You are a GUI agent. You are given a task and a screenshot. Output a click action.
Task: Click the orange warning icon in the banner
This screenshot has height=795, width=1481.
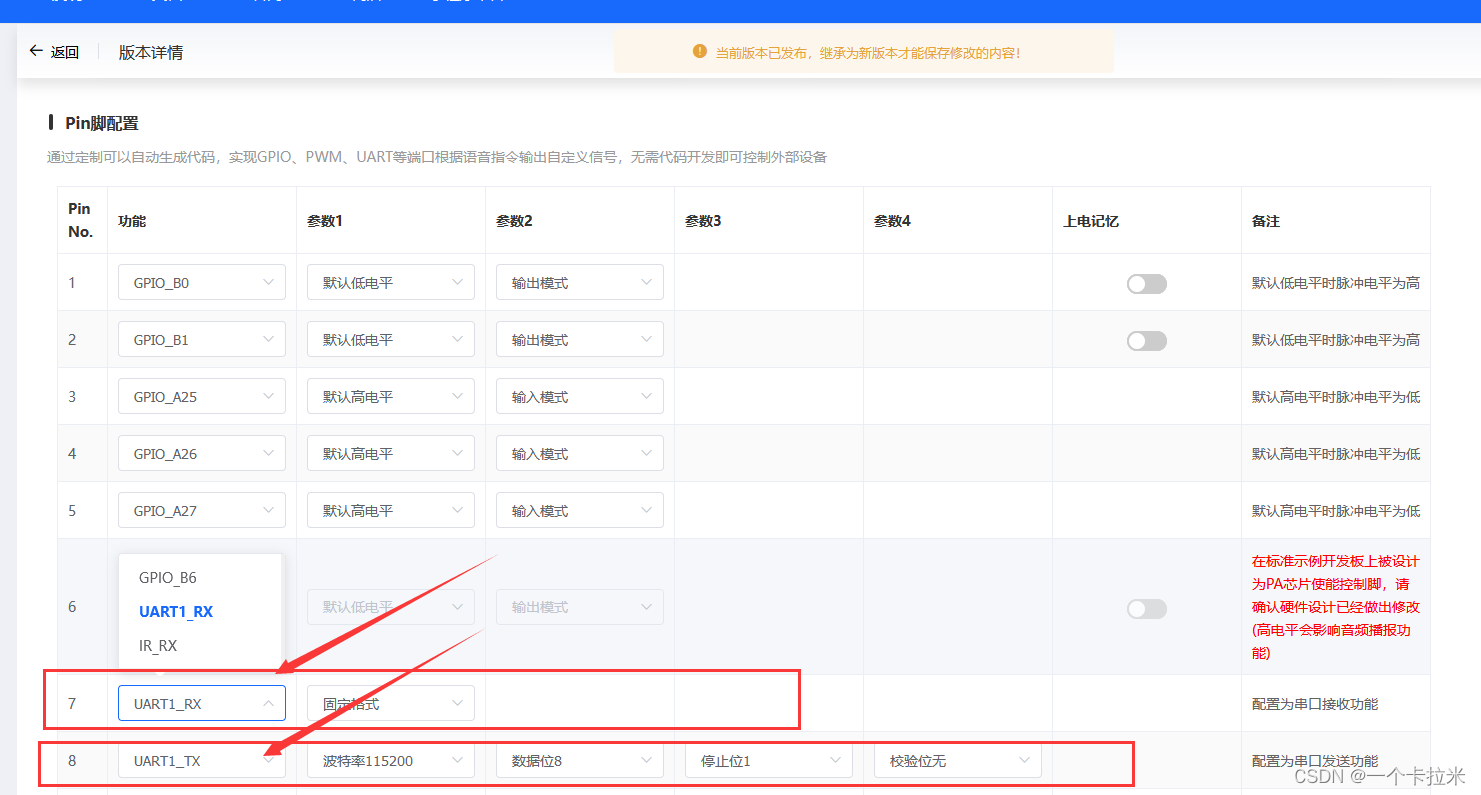pos(699,51)
